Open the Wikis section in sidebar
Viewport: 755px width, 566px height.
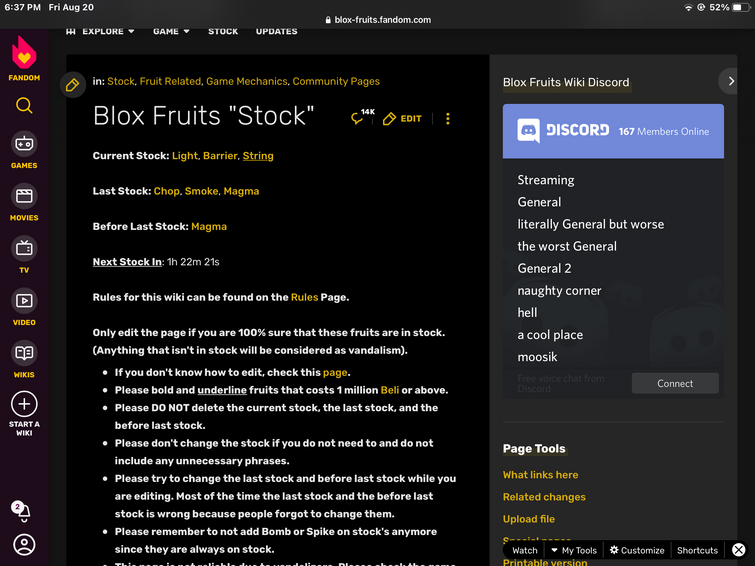24,353
